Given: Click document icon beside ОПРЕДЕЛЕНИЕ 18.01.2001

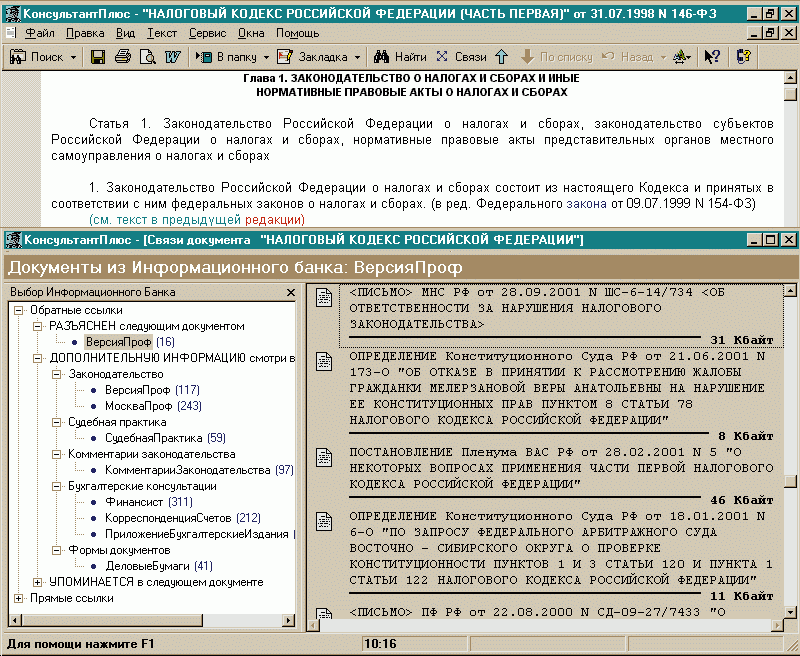Looking at the screenshot, I should point(324,521).
